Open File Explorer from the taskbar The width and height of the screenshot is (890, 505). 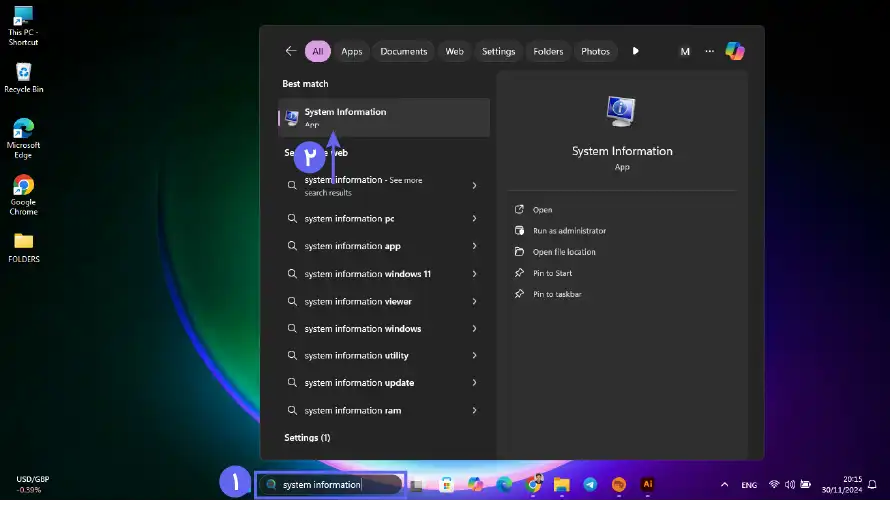coord(562,484)
